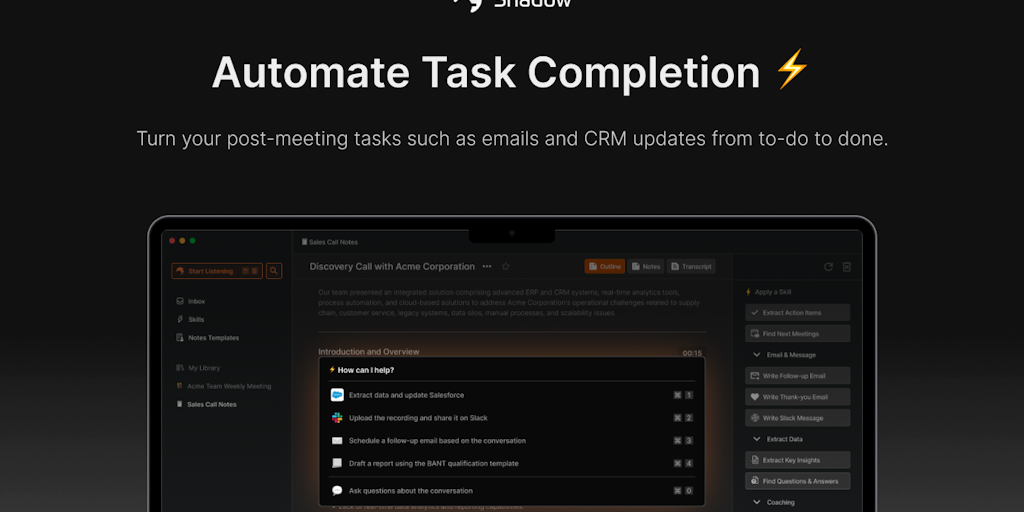Close the skills panel with the X icon
This screenshot has width=1024, height=512.
(x=847, y=267)
